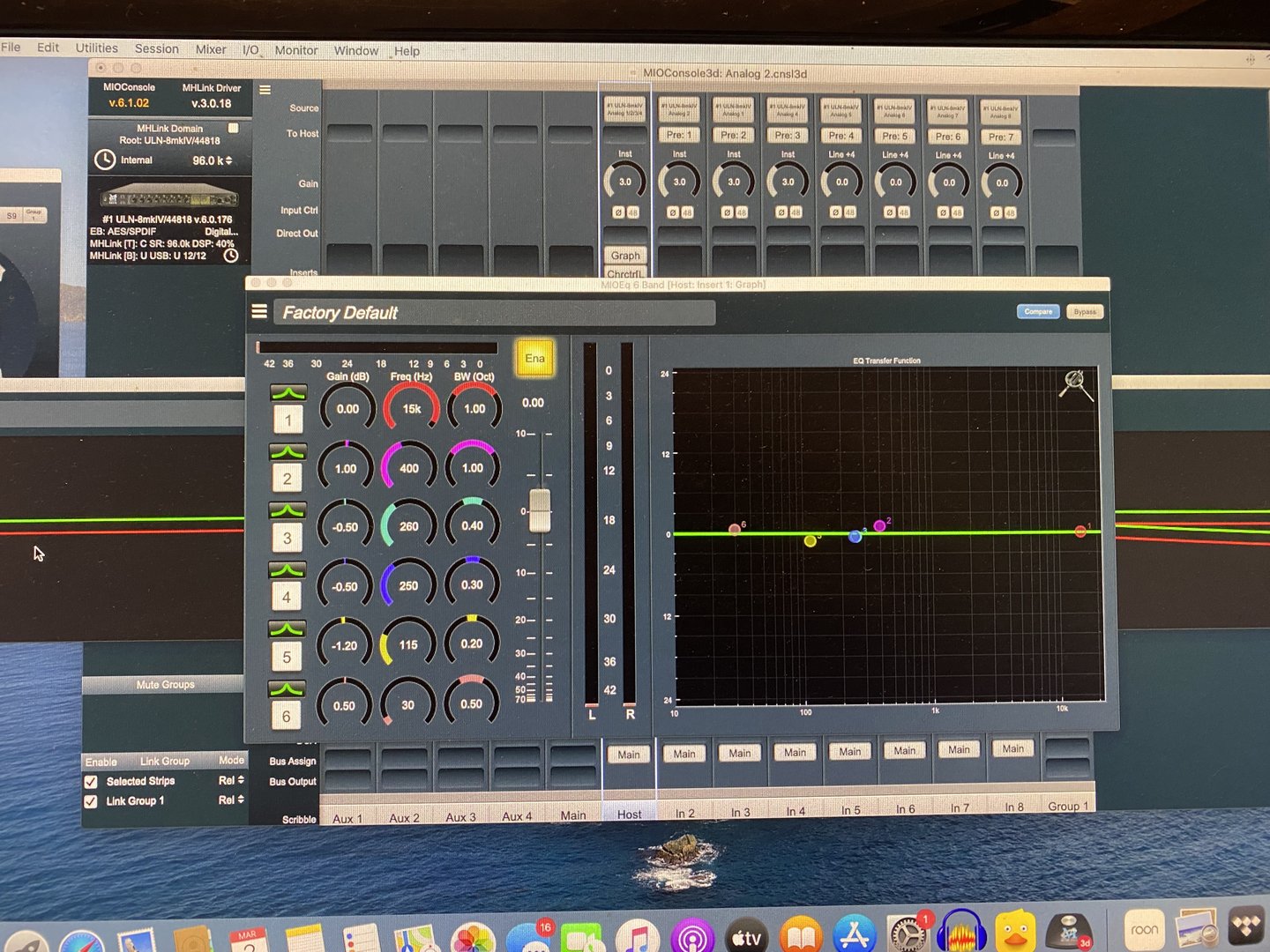
Task: Click the ULN-8mkIV device thumbnail
Action: (x=168, y=196)
